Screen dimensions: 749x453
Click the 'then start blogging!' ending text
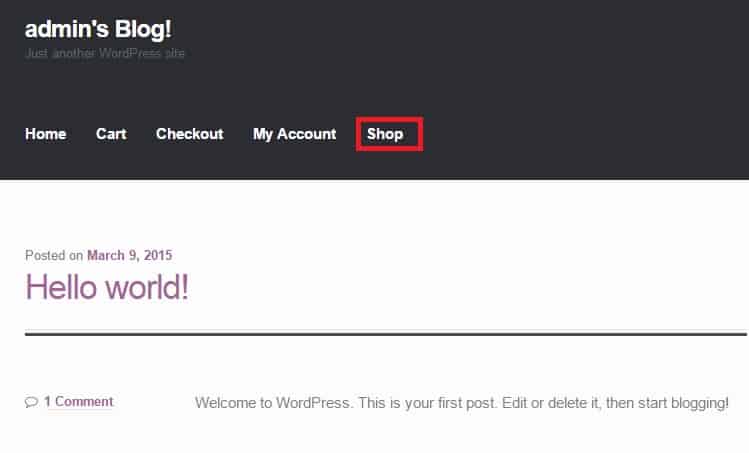pyautogui.click(x=667, y=403)
